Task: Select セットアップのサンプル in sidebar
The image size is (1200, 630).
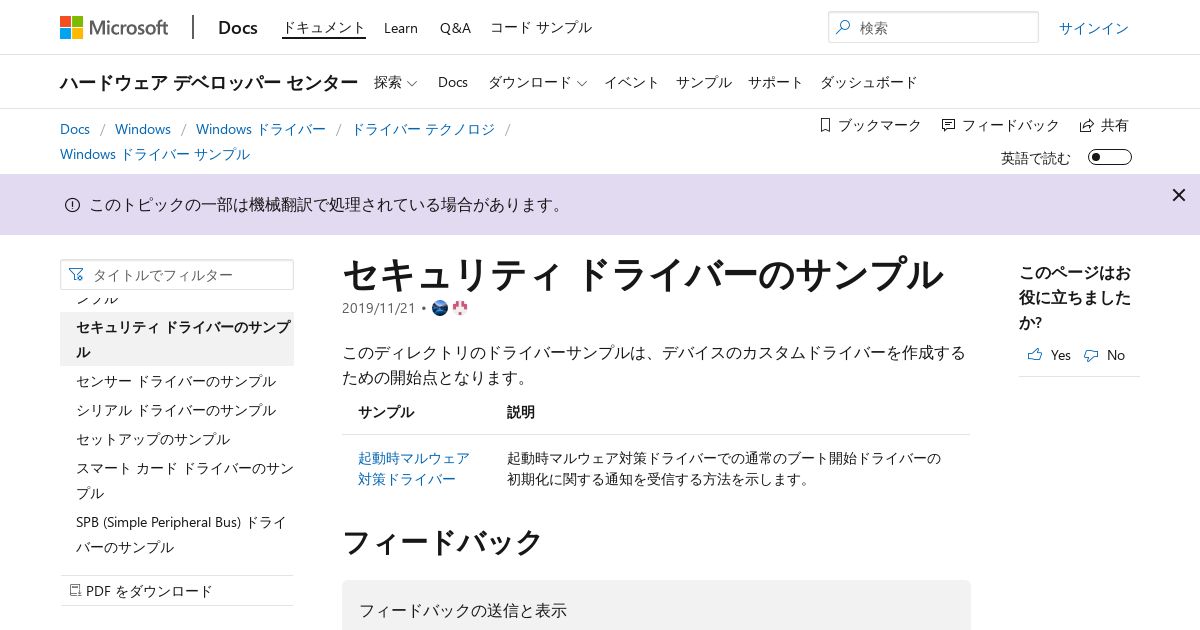Action: [153, 439]
